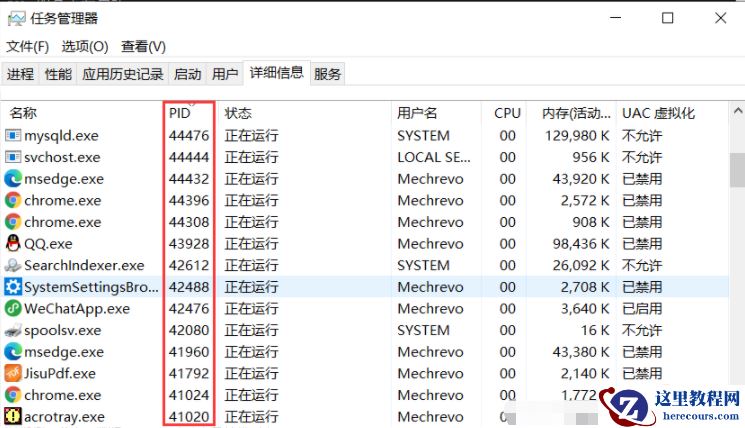
Task: Open the 查看(V) menu
Action: [143, 47]
